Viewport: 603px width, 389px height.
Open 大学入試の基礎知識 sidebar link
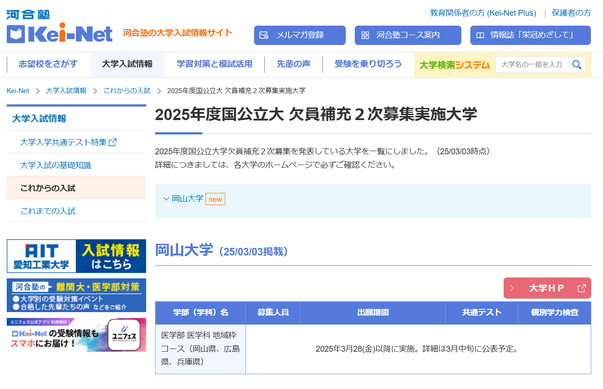tap(56, 165)
